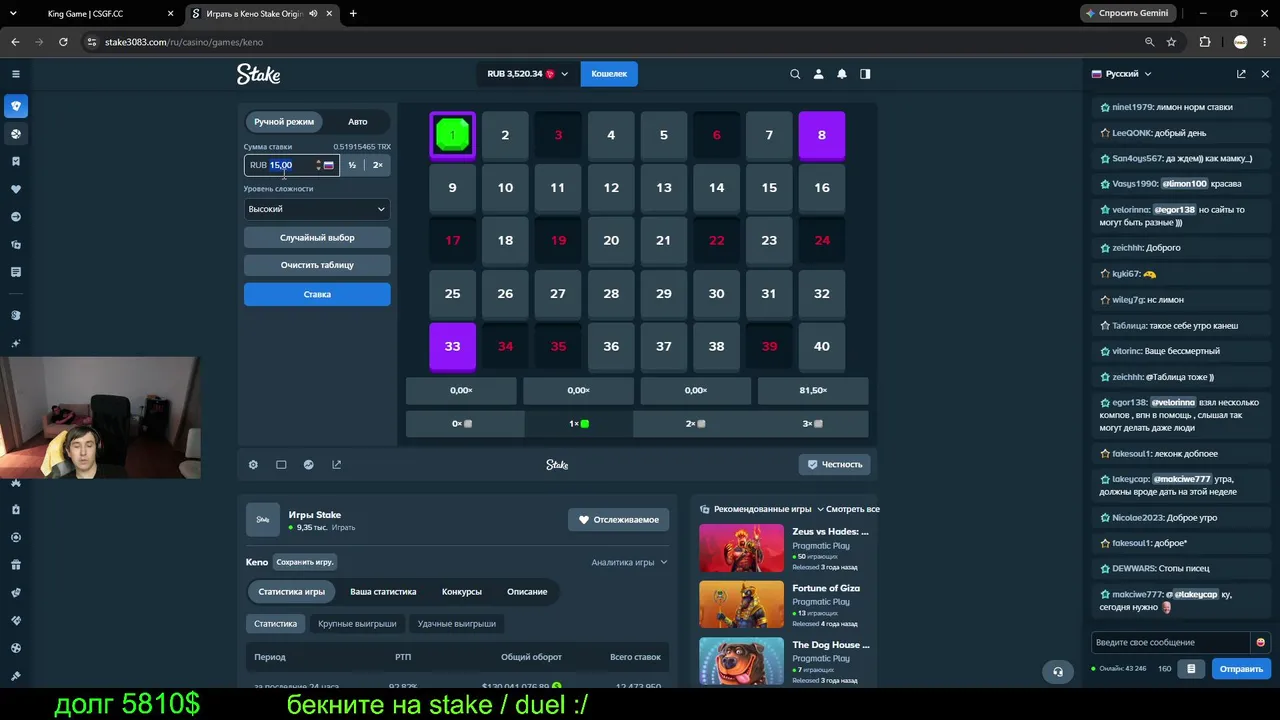Open site search with the magnifier icon

pos(795,74)
